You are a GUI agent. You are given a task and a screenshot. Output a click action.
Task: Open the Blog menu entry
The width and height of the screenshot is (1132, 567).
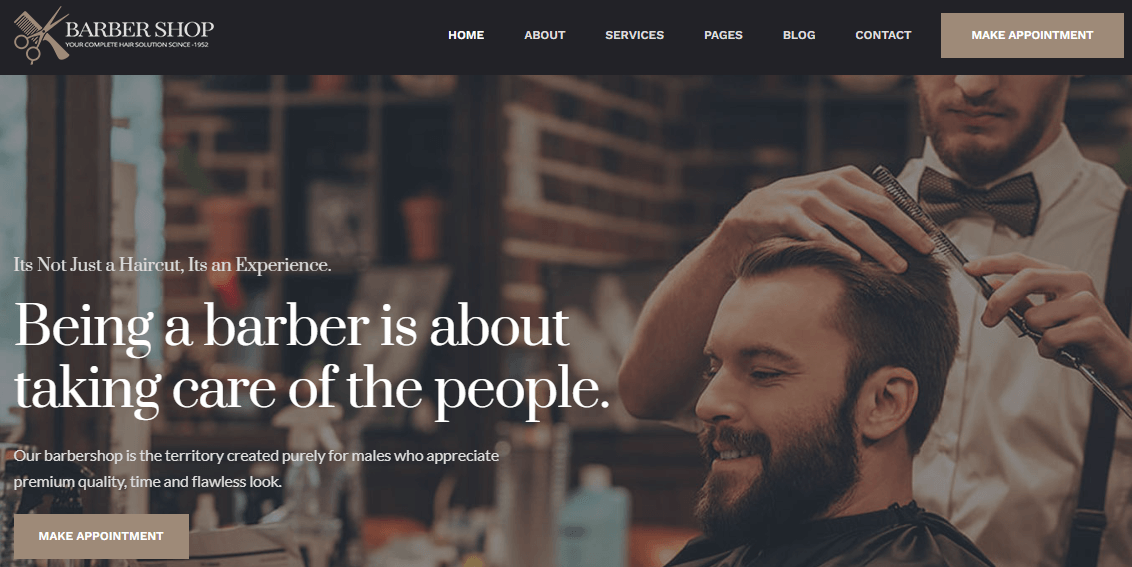[x=799, y=35]
